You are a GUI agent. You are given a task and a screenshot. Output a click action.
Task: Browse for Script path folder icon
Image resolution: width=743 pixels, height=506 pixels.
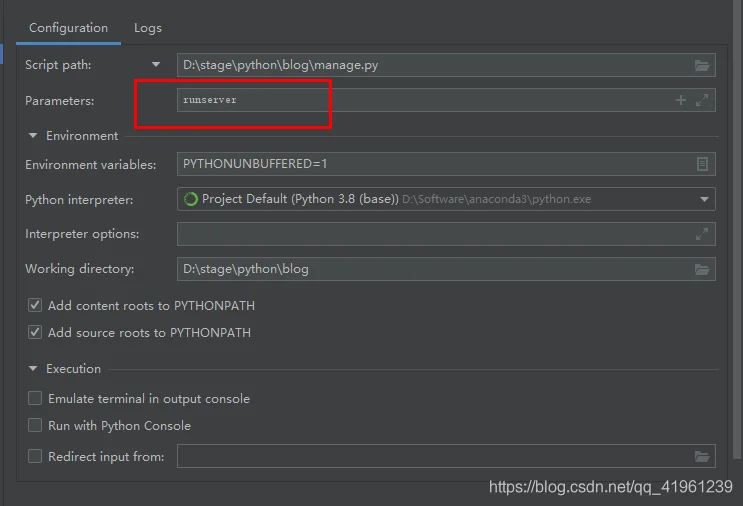(702, 65)
